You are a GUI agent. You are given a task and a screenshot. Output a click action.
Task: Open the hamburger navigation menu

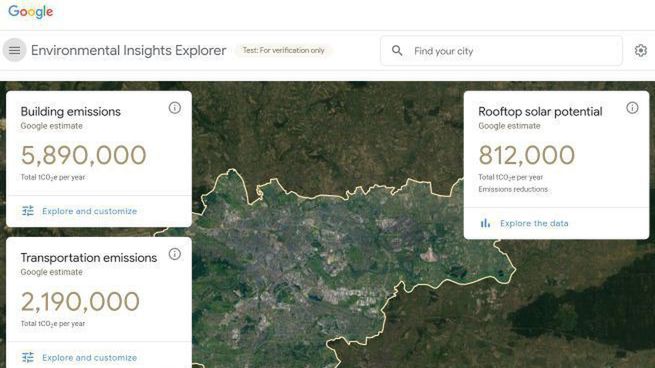15,50
